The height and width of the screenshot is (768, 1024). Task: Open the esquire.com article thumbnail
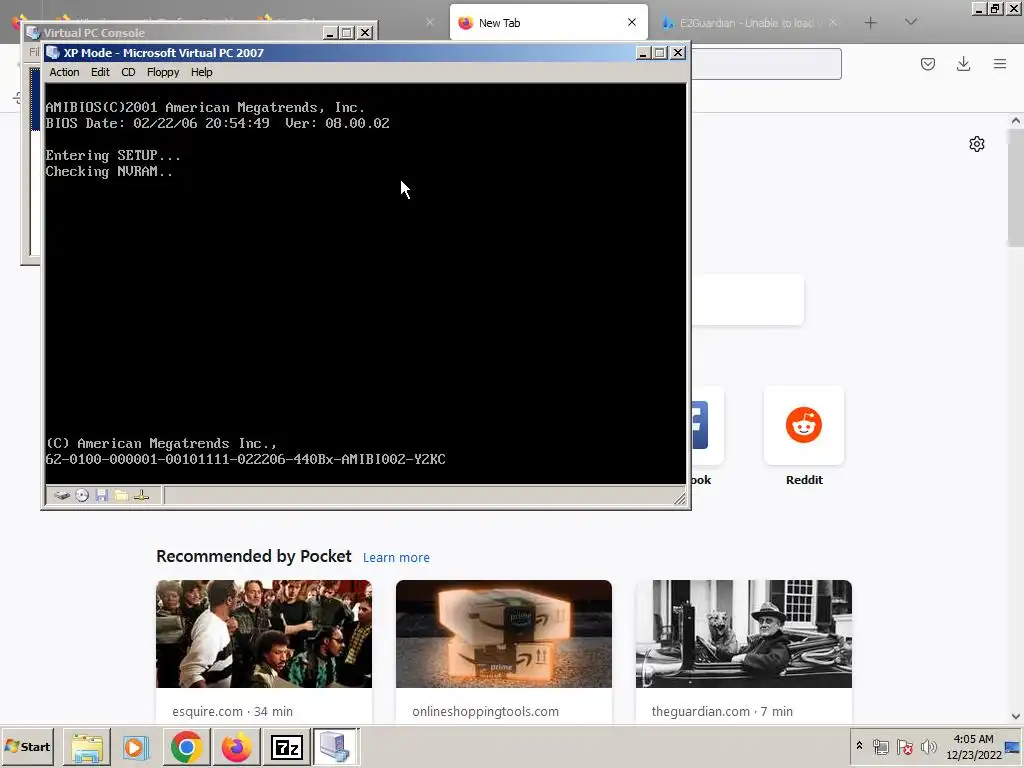264,633
